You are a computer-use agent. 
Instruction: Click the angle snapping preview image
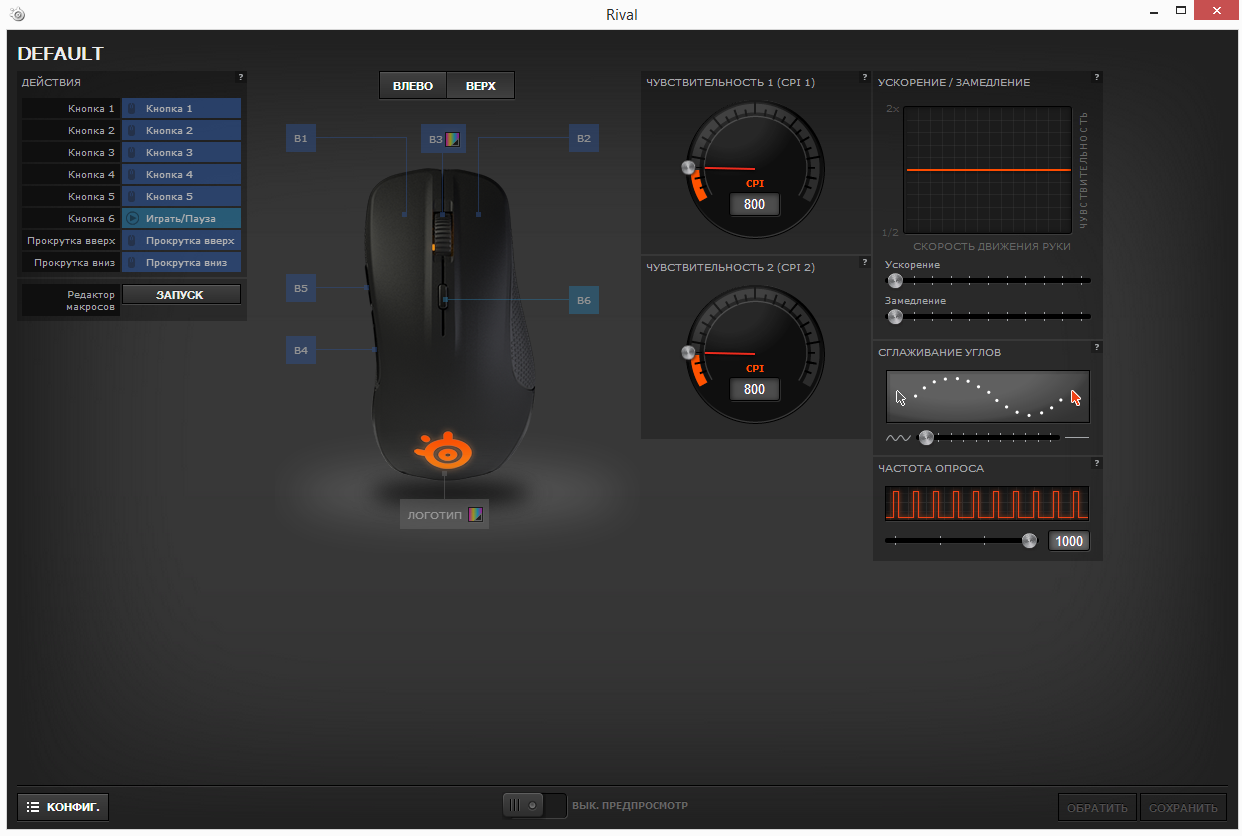pos(988,397)
